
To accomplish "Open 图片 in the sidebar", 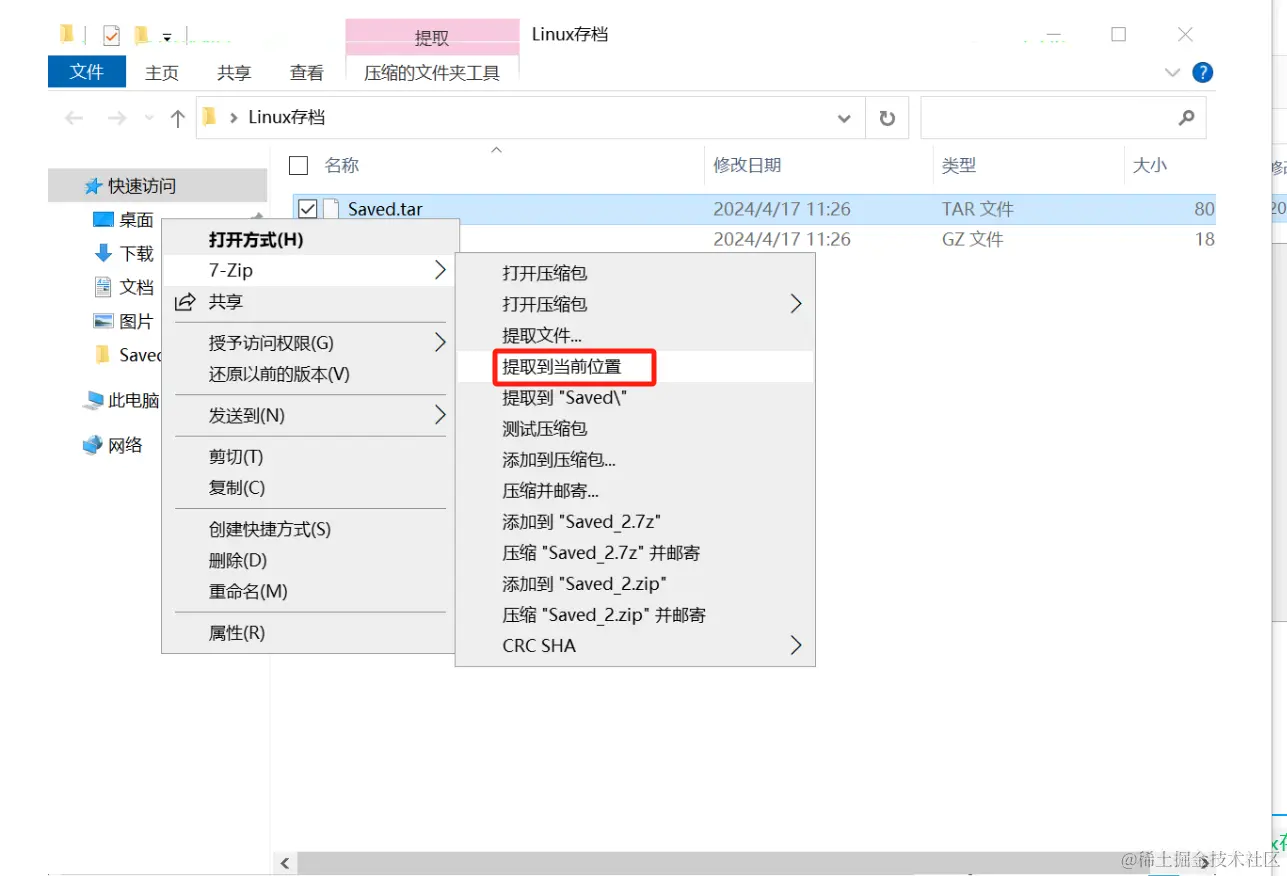I will [x=123, y=321].
